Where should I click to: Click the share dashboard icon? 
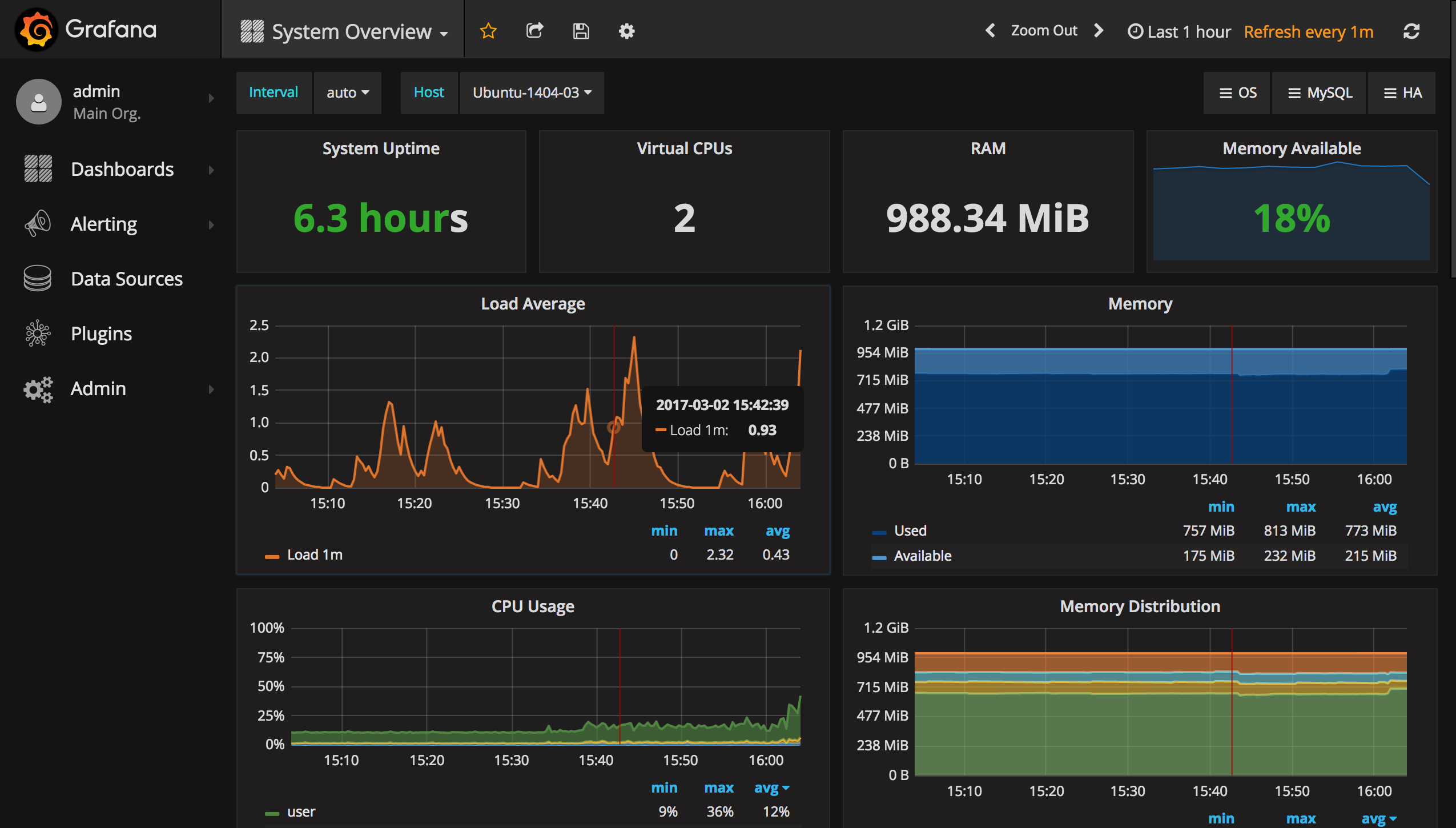tap(534, 31)
